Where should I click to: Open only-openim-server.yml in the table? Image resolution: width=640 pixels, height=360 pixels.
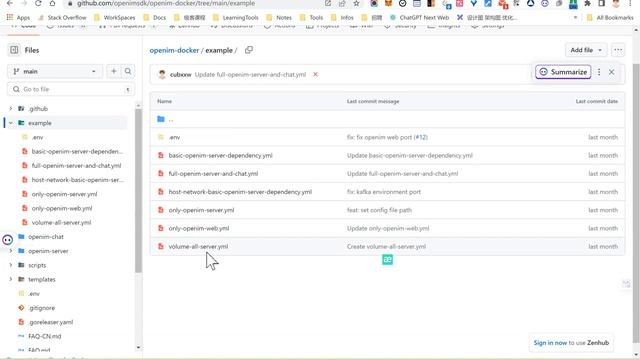[201, 210]
